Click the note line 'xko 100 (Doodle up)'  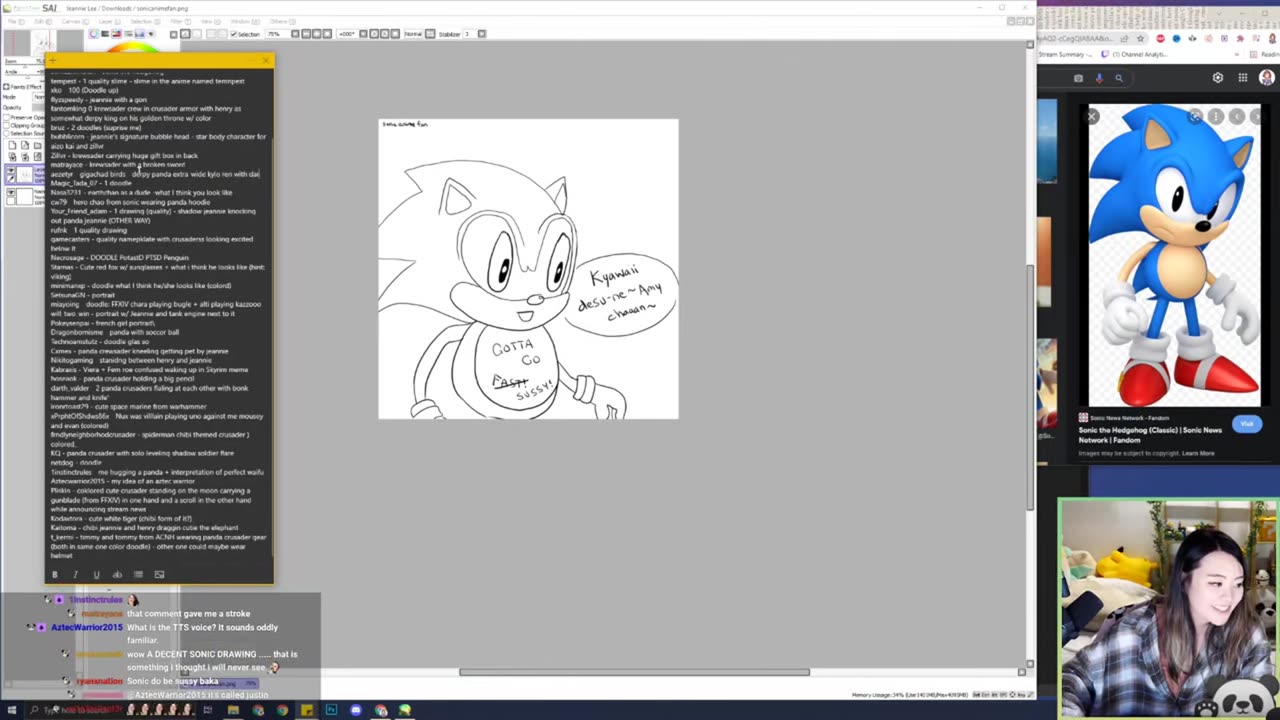coord(84,90)
